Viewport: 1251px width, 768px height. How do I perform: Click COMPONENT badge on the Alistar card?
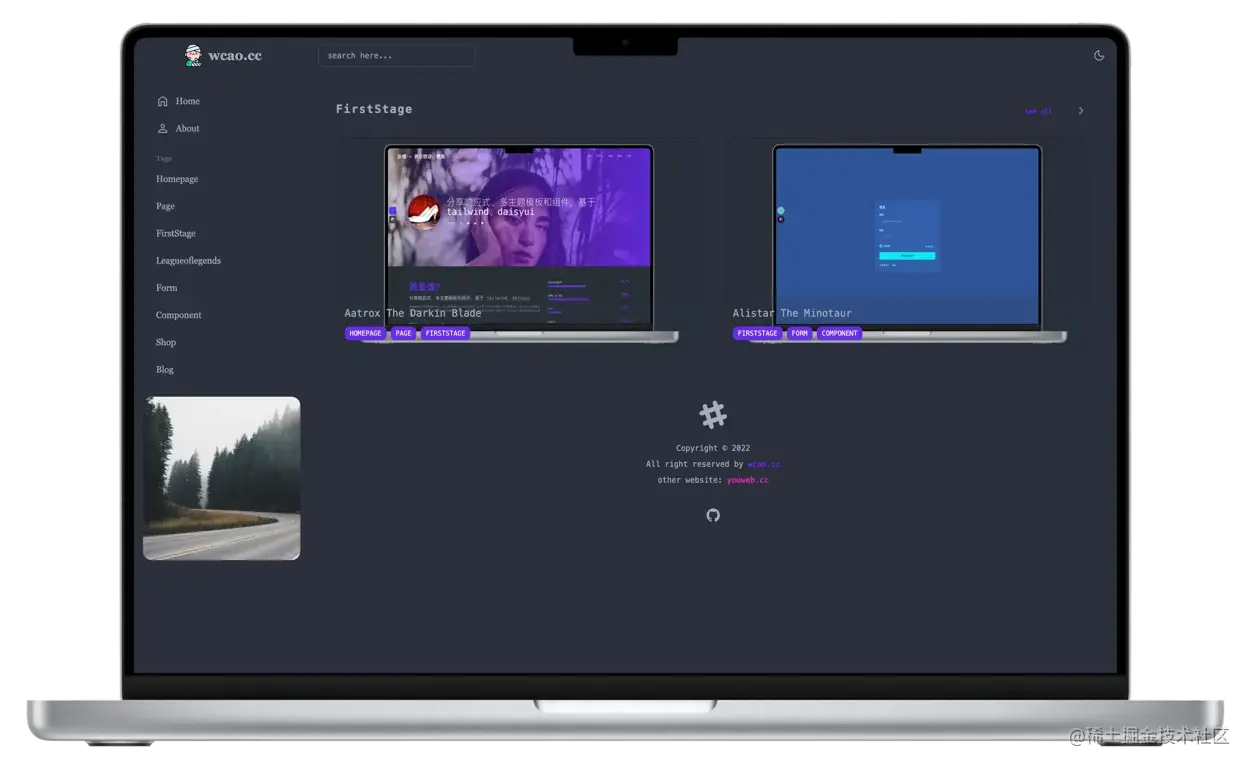coord(840,333)
